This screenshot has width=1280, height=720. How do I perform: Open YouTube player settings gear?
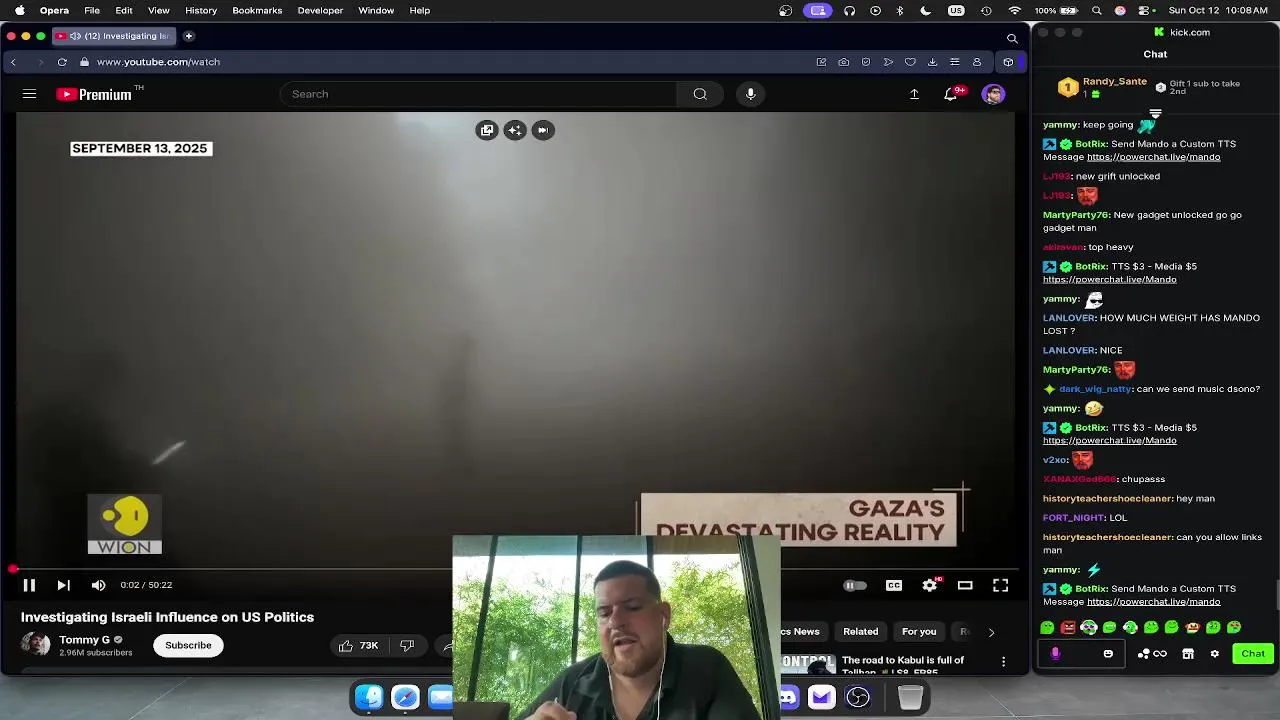(x=930, y=585)
